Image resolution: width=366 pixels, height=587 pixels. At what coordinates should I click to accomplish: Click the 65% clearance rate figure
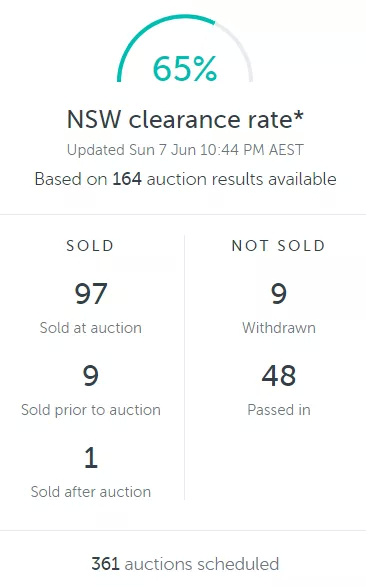click(184, 69)
